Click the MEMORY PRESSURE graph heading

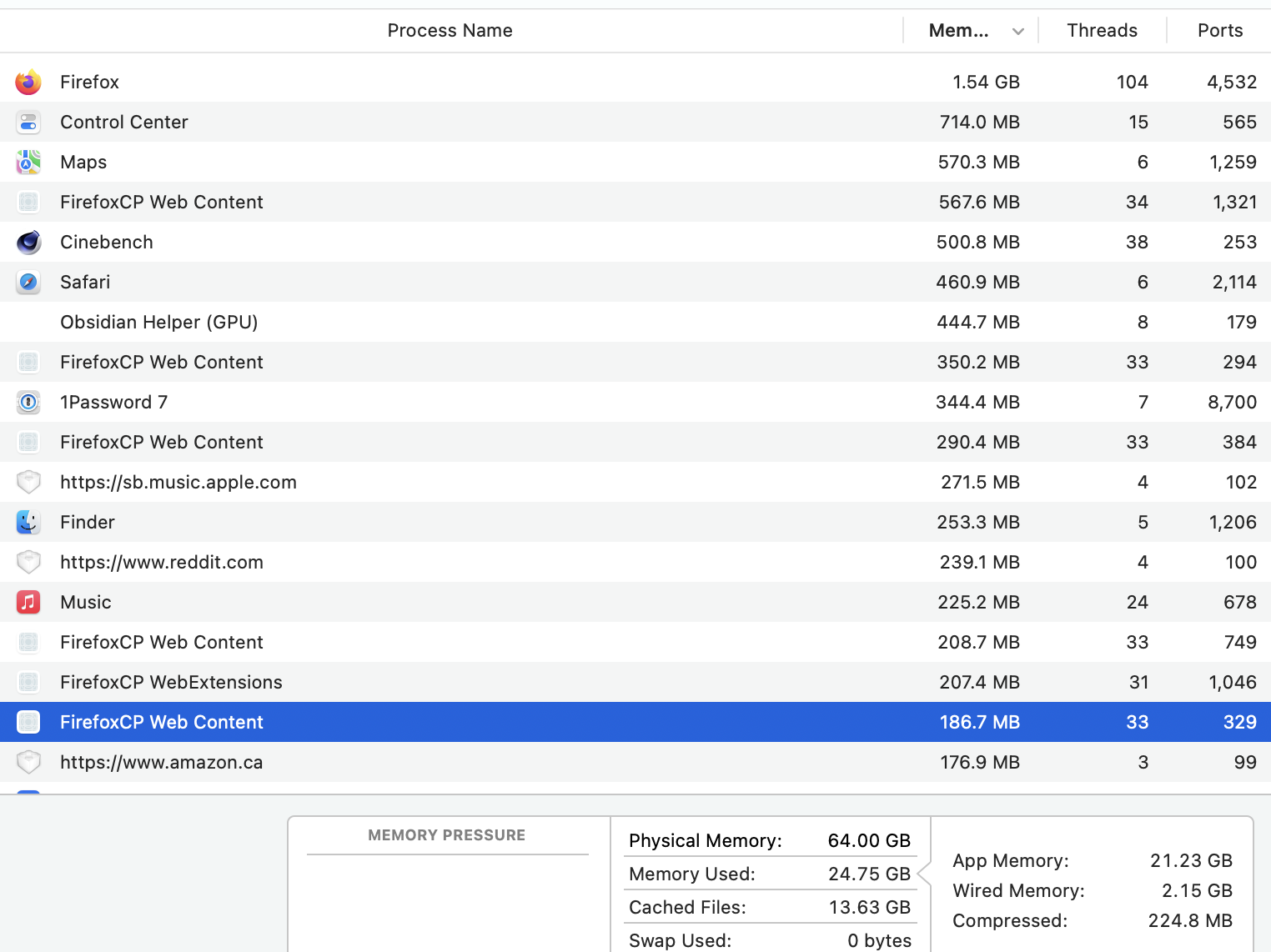pyautogui.click(x=447, y=835)
